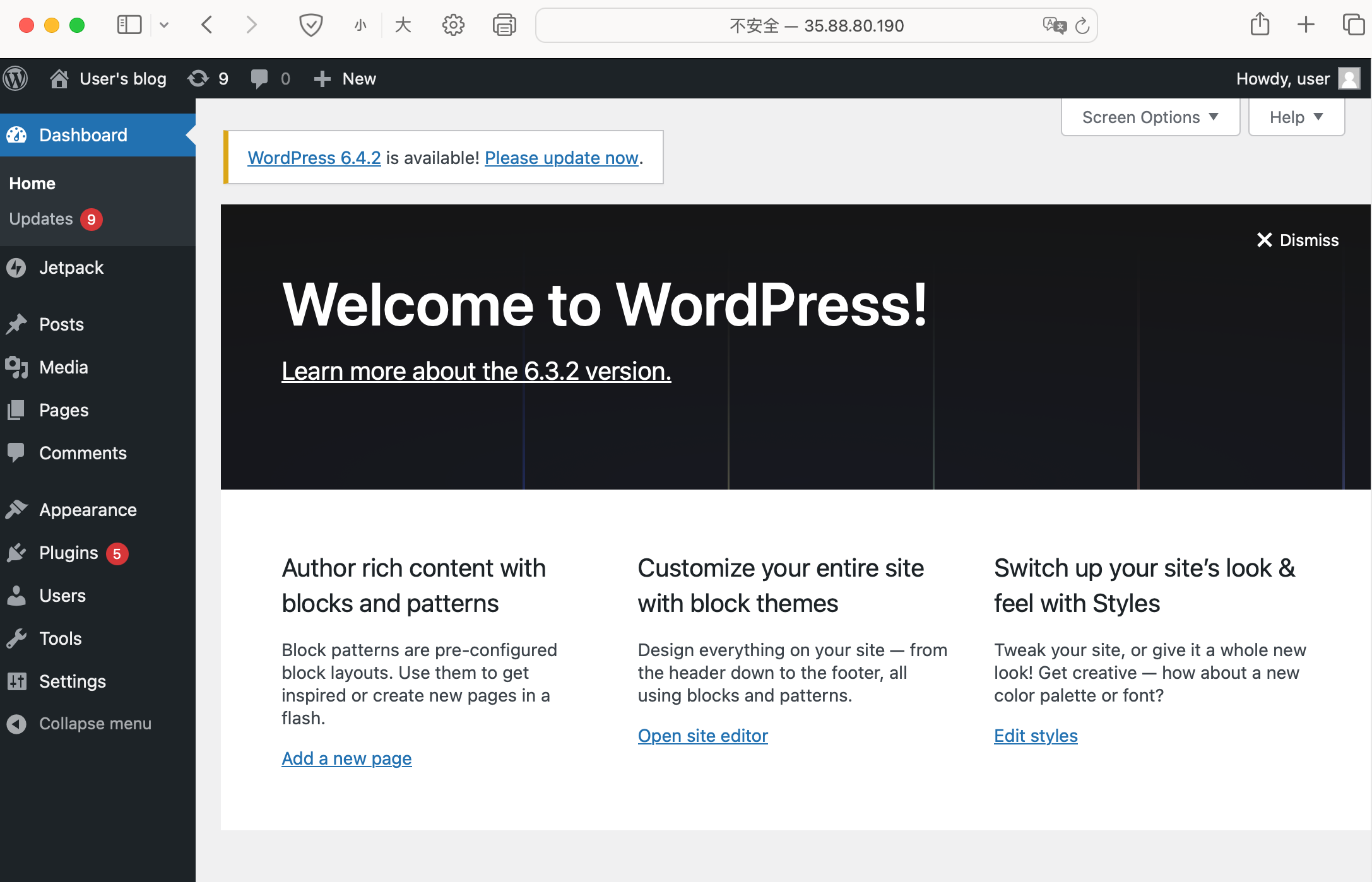Click the Safari sidebar toggle icon

click(129, 25)
